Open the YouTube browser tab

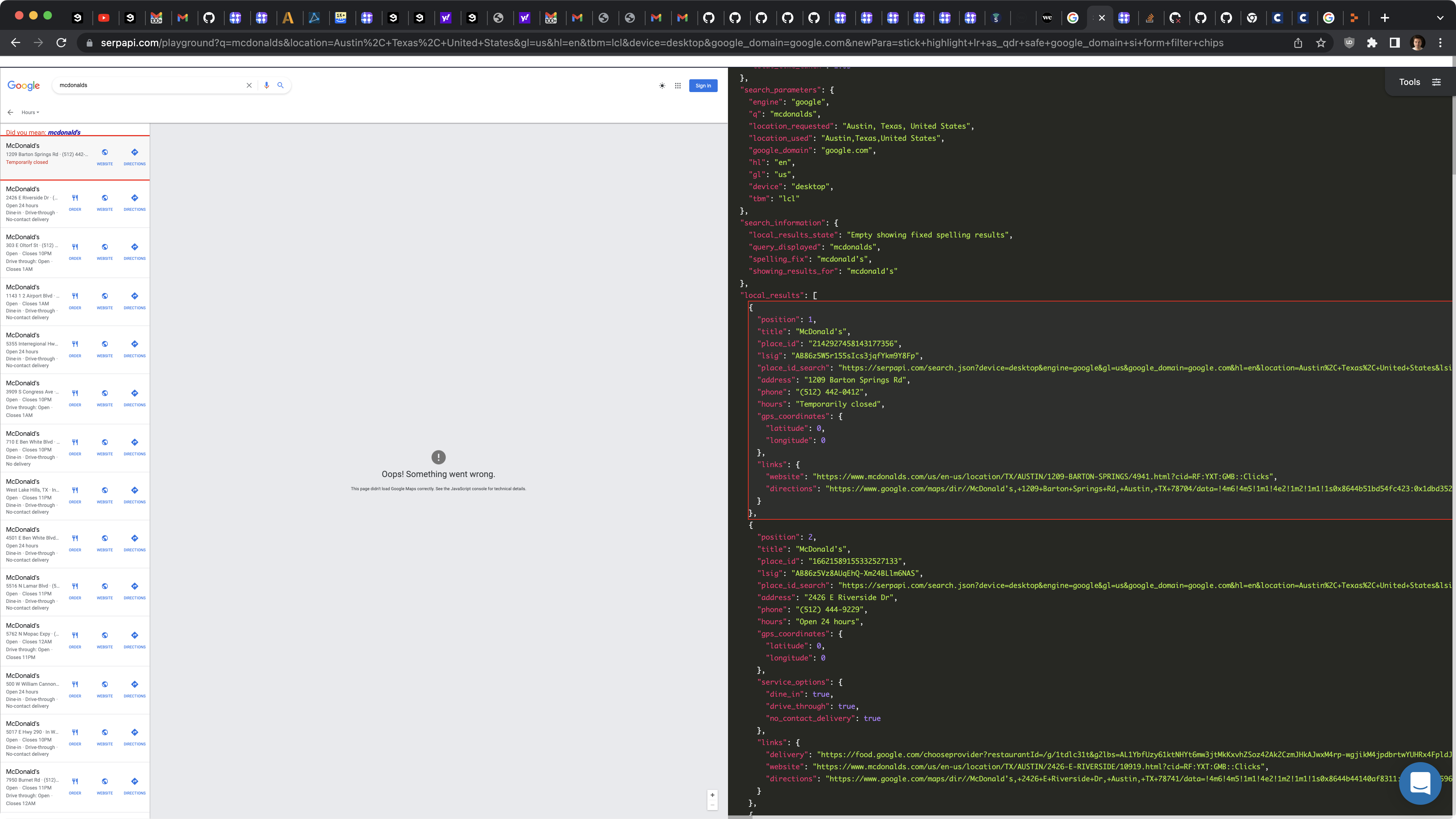[104, 18]
